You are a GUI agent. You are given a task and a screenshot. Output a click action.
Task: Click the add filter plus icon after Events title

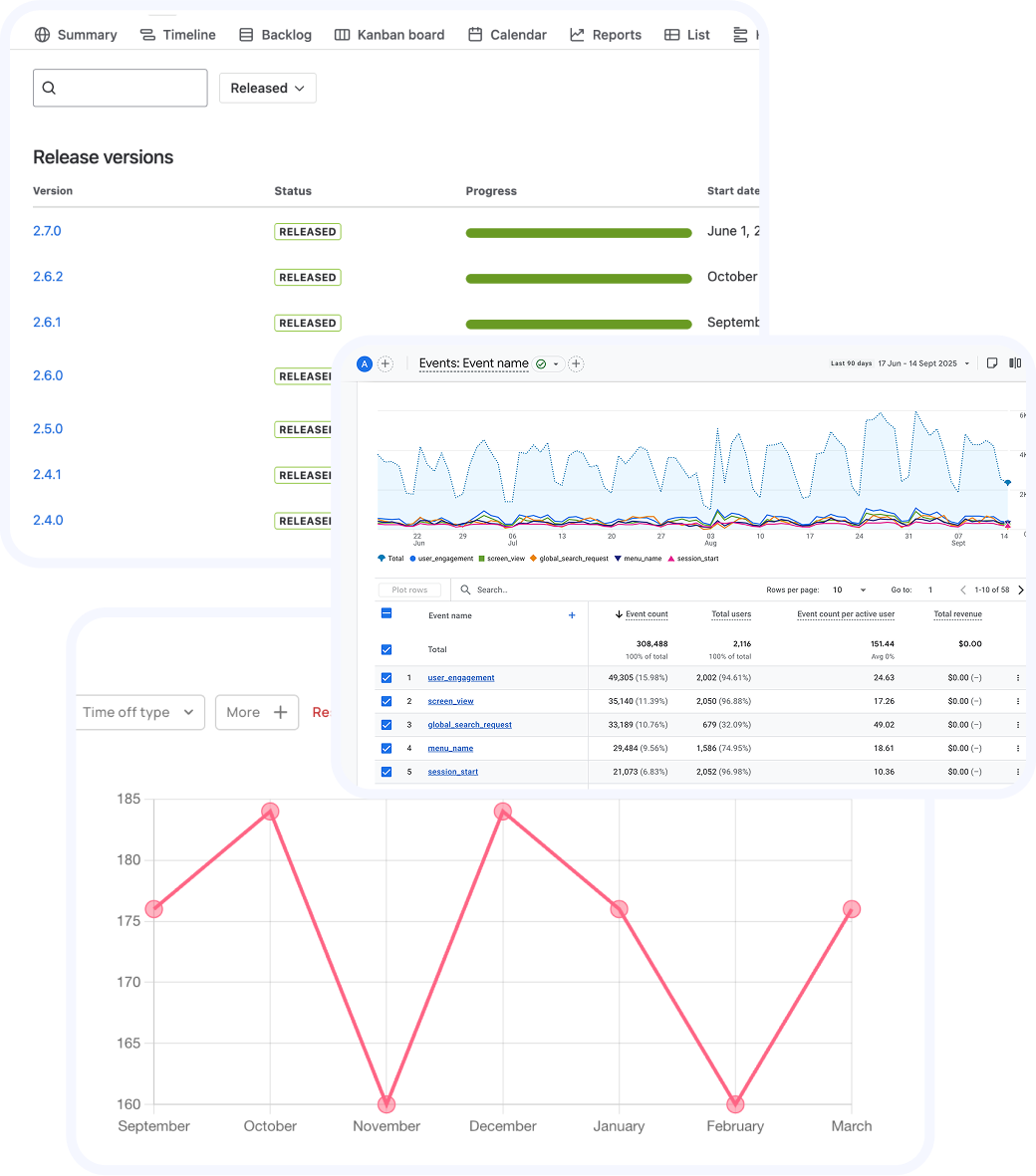point(576,364)
